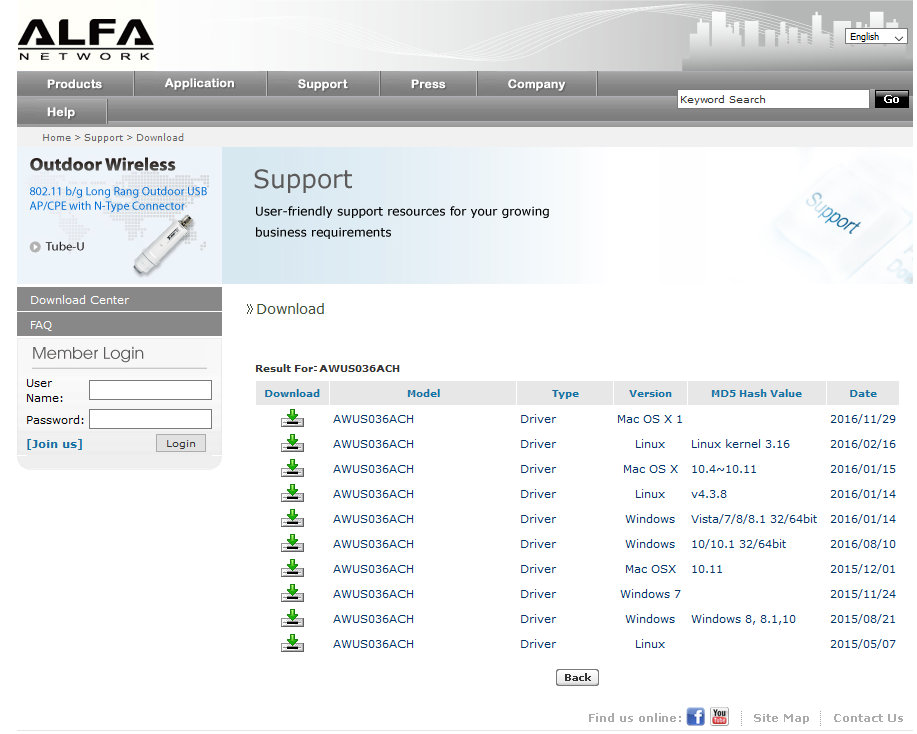Click the "10/10.1 32/64bit" cell
917x734 pixels.
pyautogui.click(x=739, y=544)
